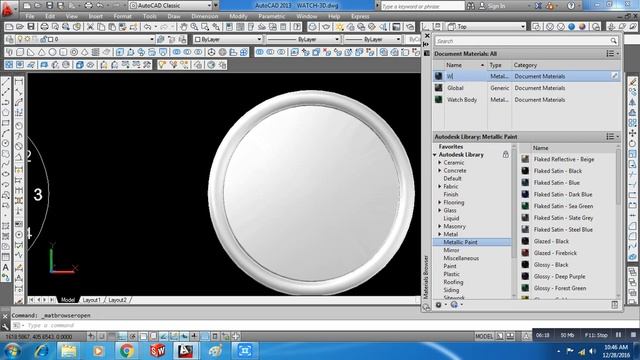Open the ByLayer linetype dropdown

pos(337,39)
